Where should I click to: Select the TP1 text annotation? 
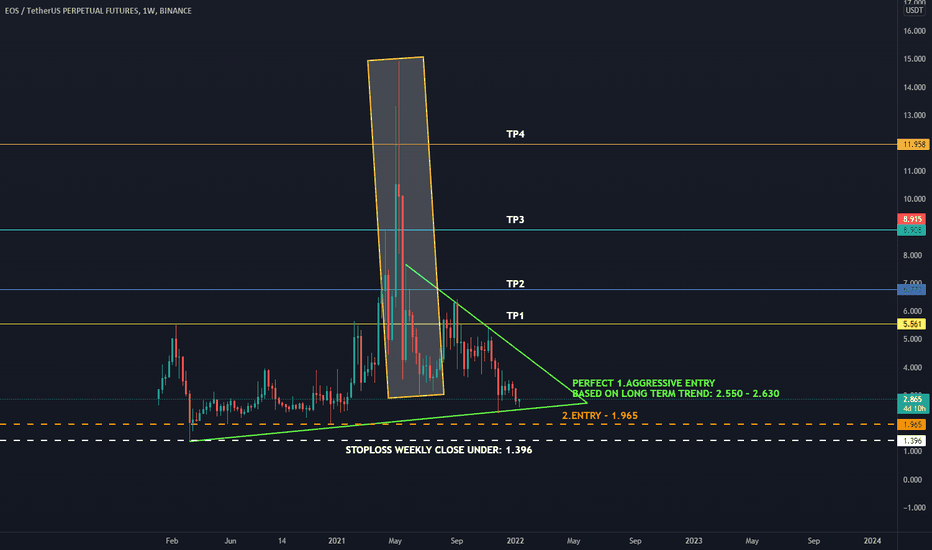coord(515,316)
